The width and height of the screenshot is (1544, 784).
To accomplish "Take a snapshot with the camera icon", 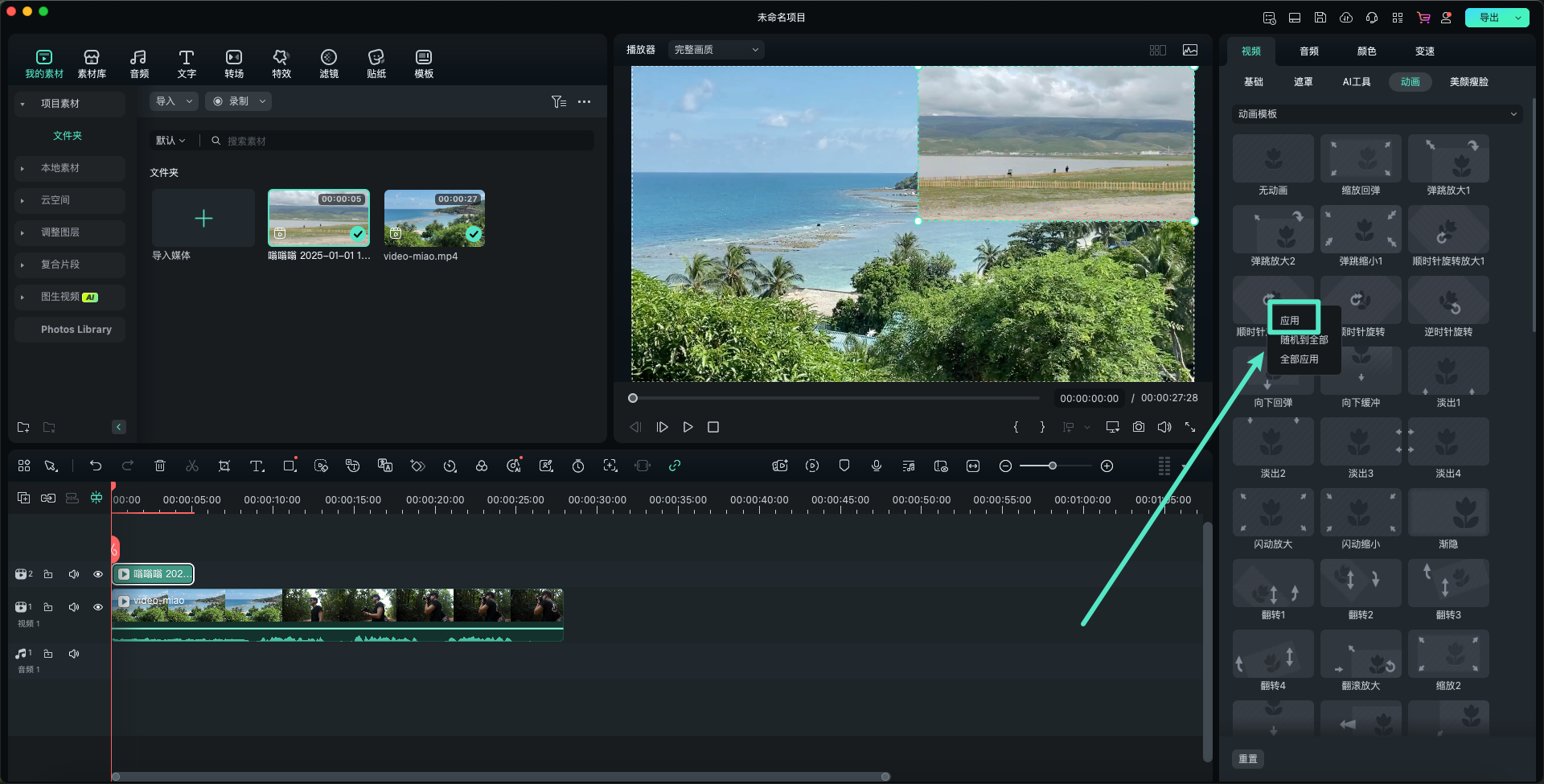I will coord(1138,427).
